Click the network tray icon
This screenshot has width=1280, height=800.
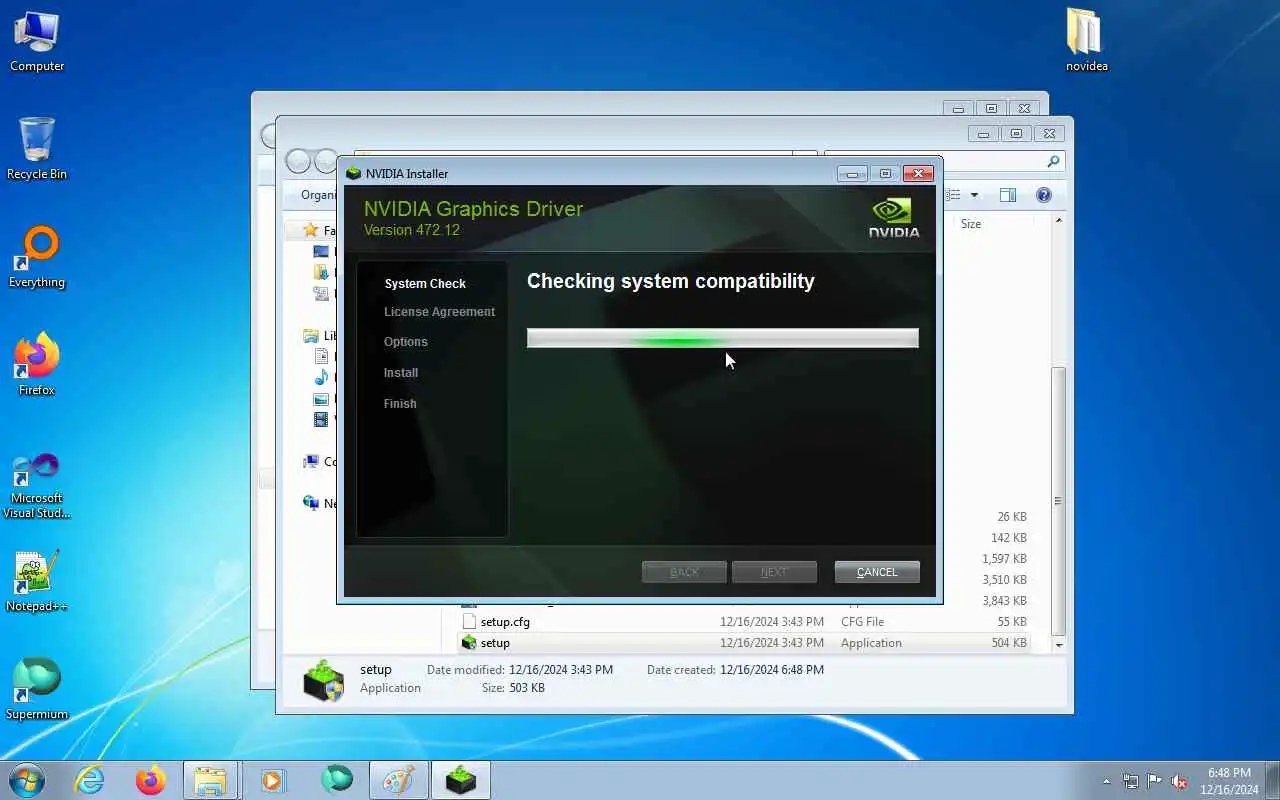1131,781
